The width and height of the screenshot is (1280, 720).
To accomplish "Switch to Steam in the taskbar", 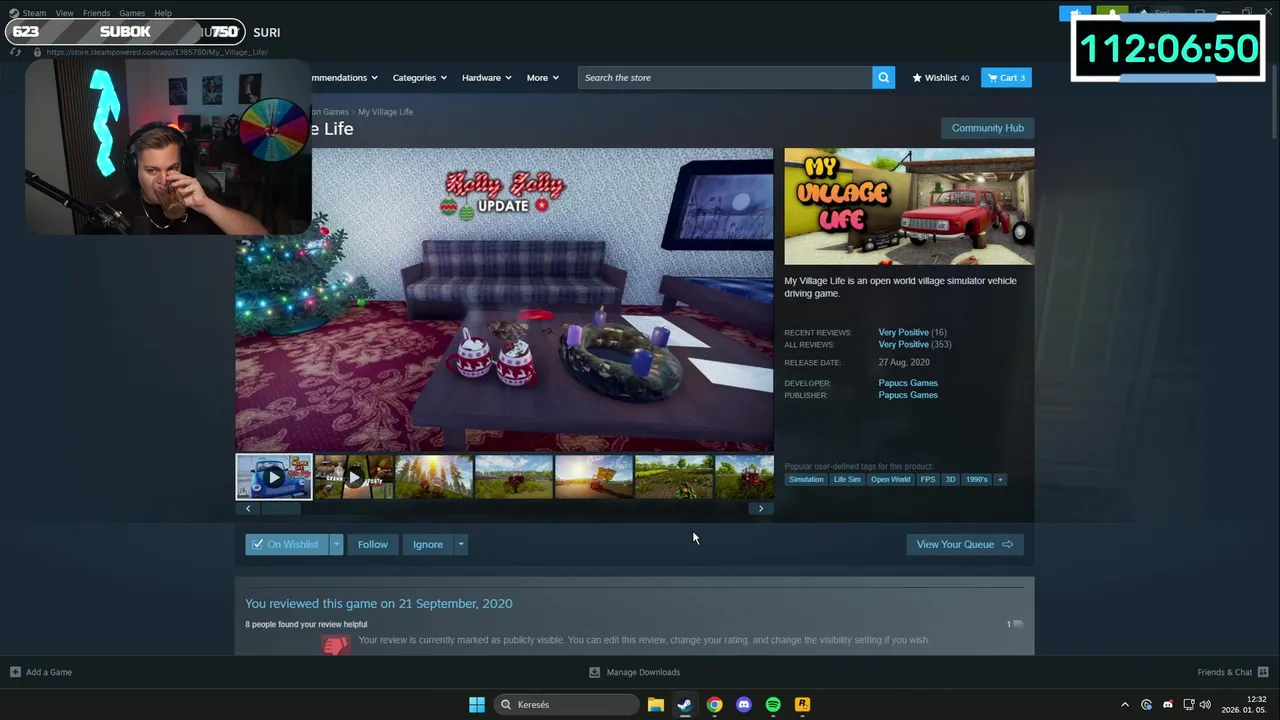I will coord(684,704).
